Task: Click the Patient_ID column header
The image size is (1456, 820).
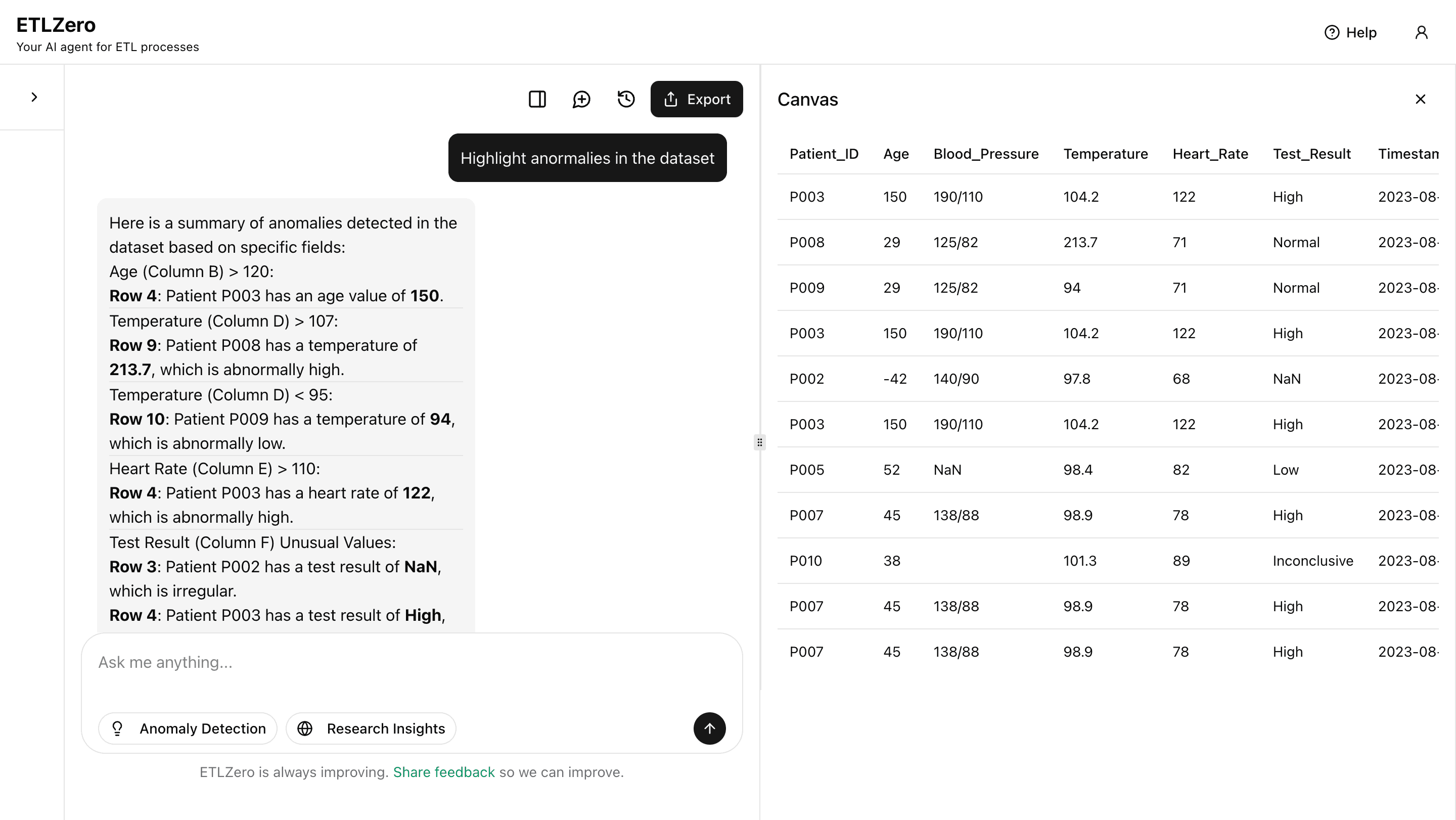Action: click(824, 154)
